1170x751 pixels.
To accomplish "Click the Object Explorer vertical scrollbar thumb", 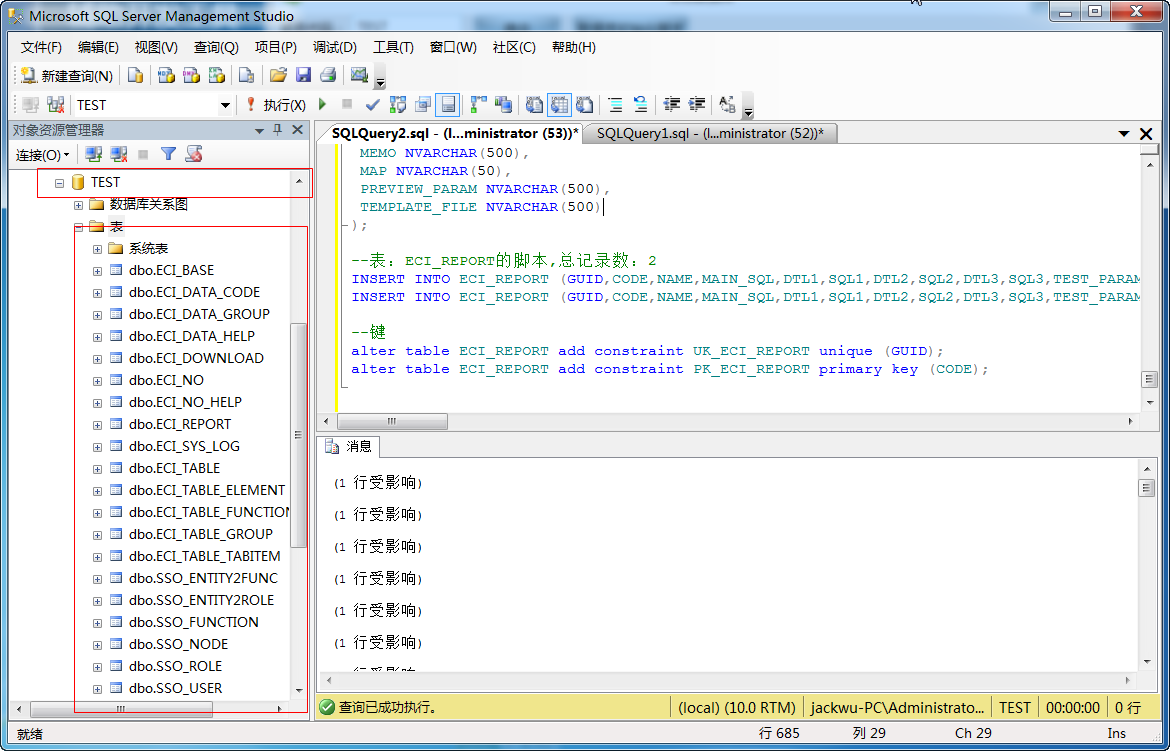I will point(298,434).
